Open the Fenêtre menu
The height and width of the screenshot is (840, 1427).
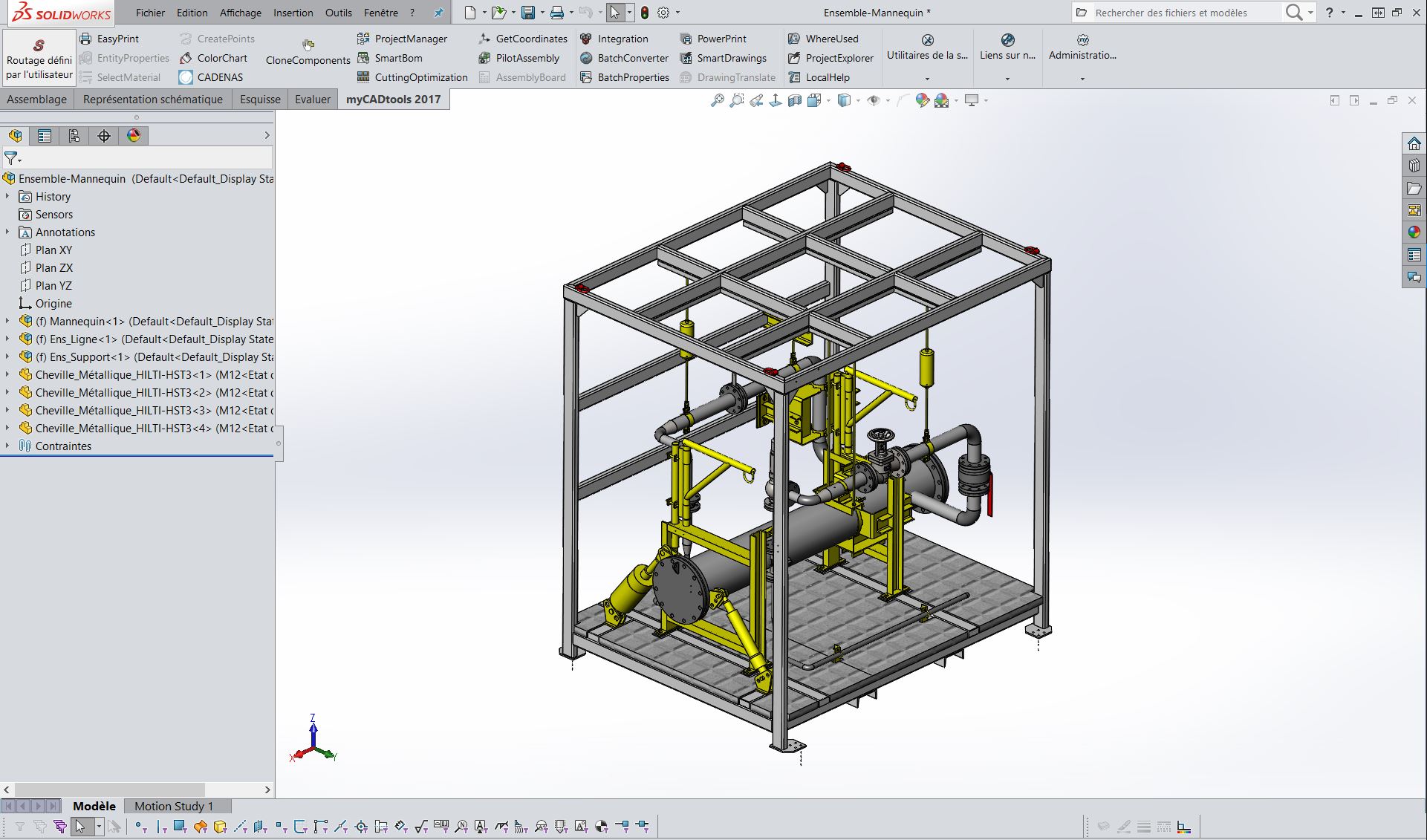point(381,13)
